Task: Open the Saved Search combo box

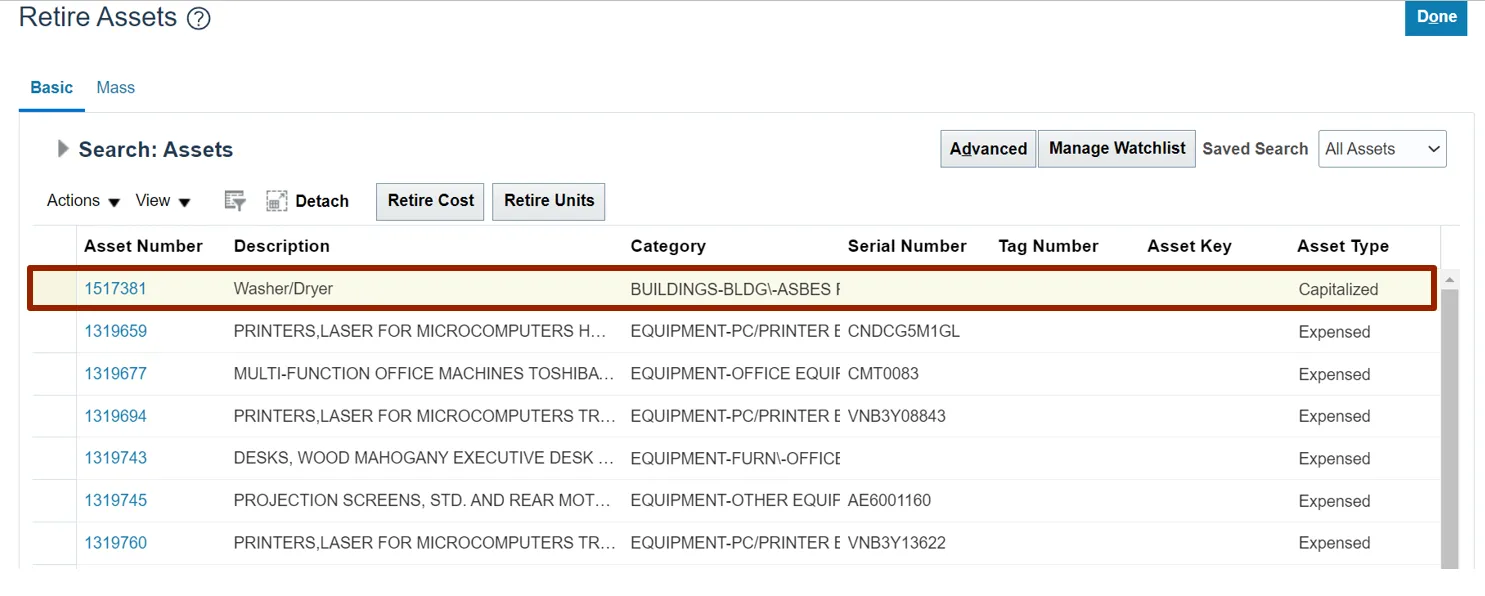Action: (1382, 149)
